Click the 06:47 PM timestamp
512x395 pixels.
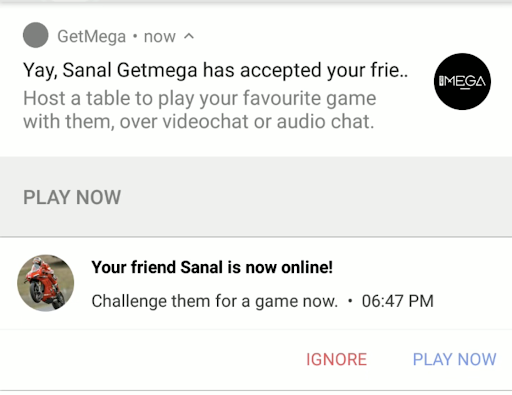398,301
